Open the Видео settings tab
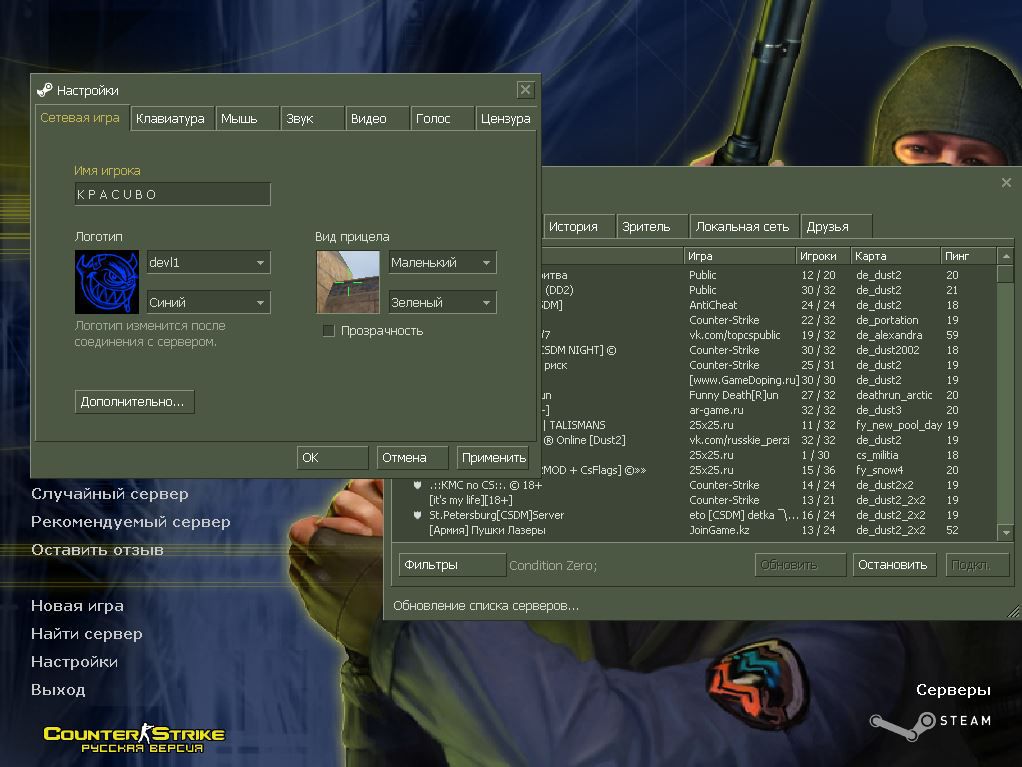This screenshot has height=767, width=1022. (x=369, y=118)
